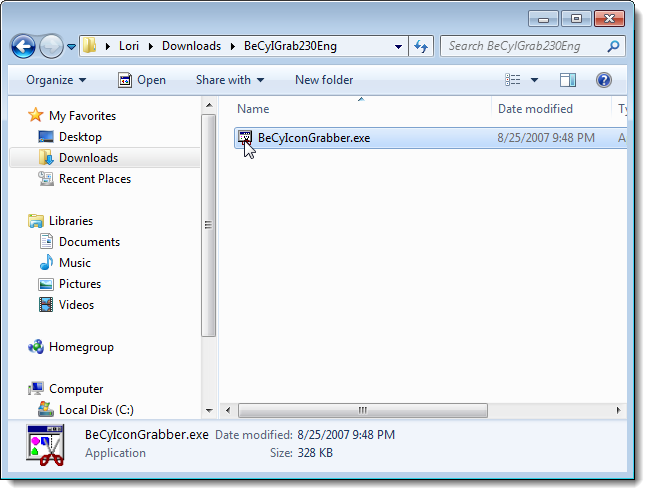This screenshot has height=495, width=650.
Task: Select BeCyIGrab230Eng in the address breadcrumb
Action: [290, 46]
